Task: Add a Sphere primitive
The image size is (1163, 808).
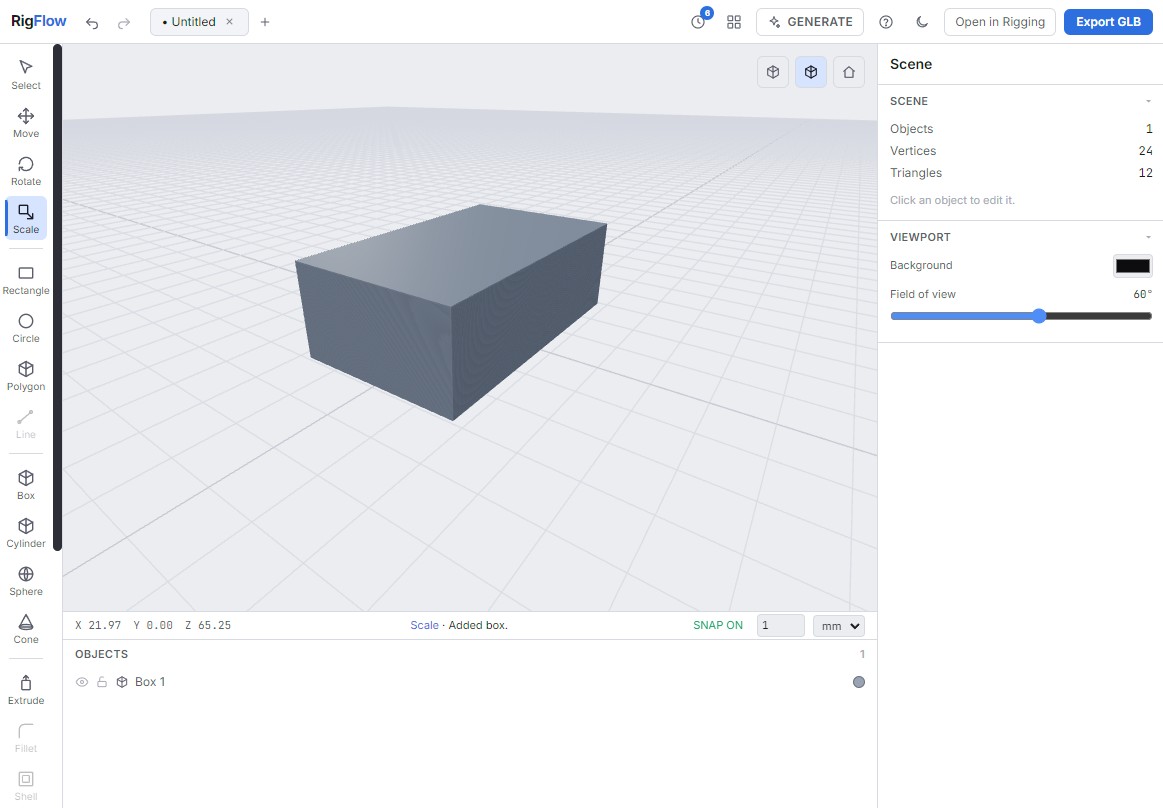Action: 26,580
